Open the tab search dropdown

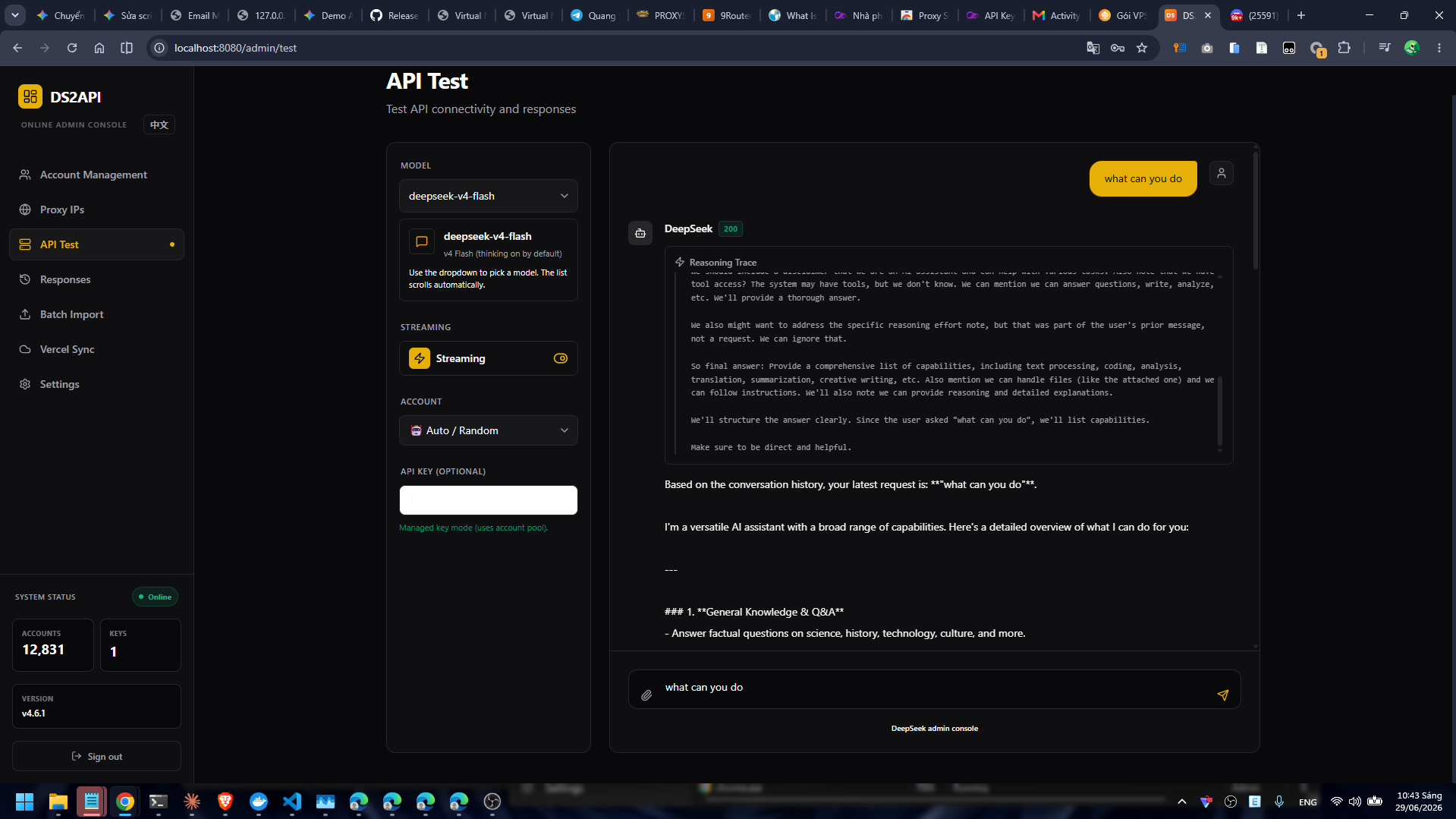click(x=15, y=15)
